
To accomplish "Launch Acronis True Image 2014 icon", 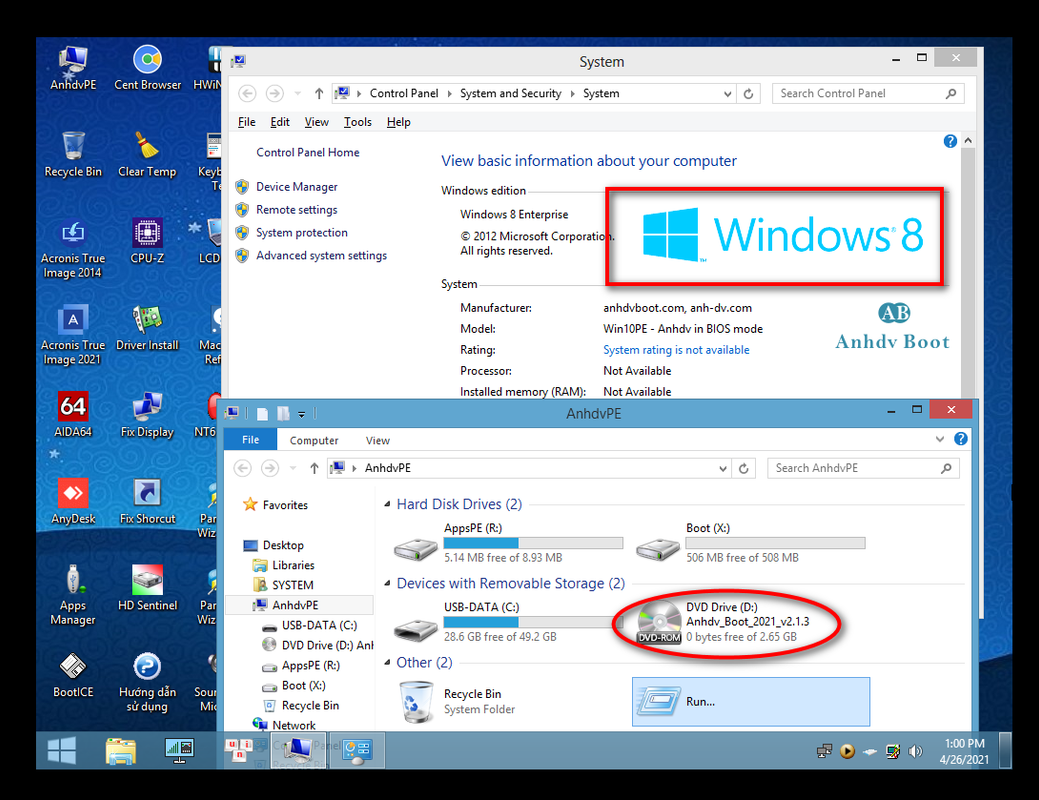I will 73,249.
